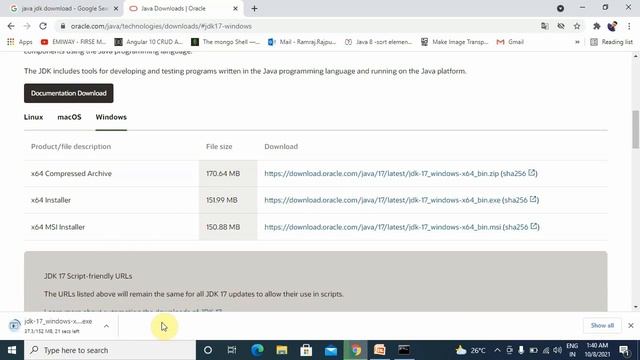This screenshot has width=640, height=360.
Task: Close the java jdk download Google tab
Action: pos(116,8)
